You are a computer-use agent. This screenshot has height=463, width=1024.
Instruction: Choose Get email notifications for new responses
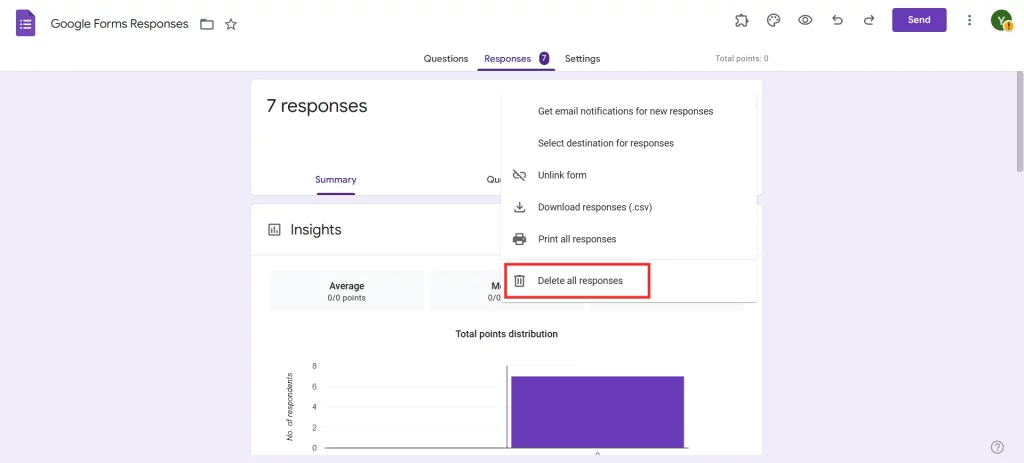628,112
